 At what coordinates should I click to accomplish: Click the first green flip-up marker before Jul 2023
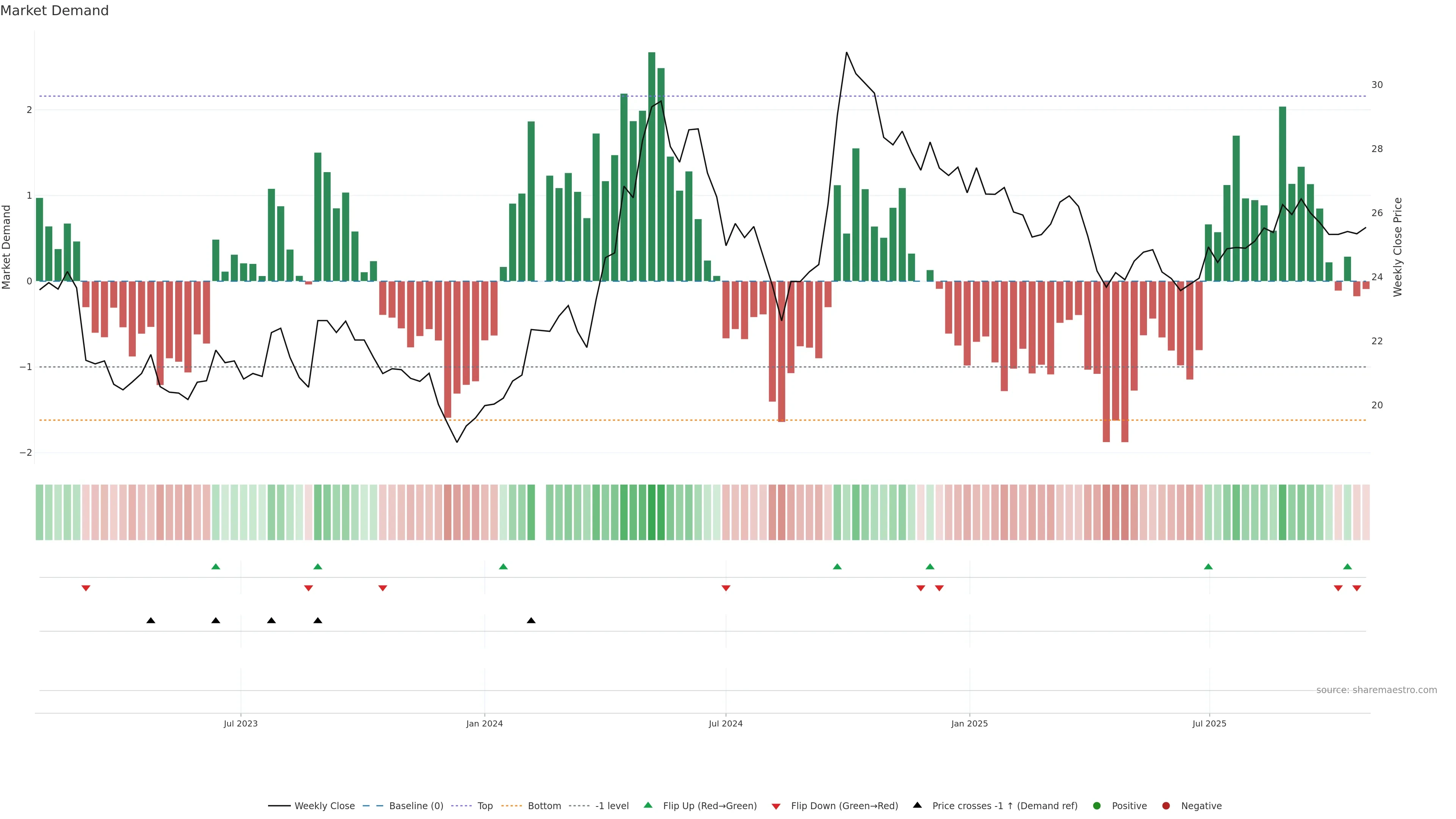click(x=215, y=567)
